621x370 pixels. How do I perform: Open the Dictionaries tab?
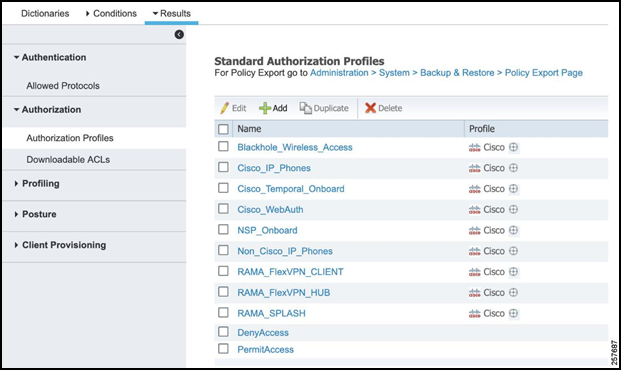click(x=45, y=13)
